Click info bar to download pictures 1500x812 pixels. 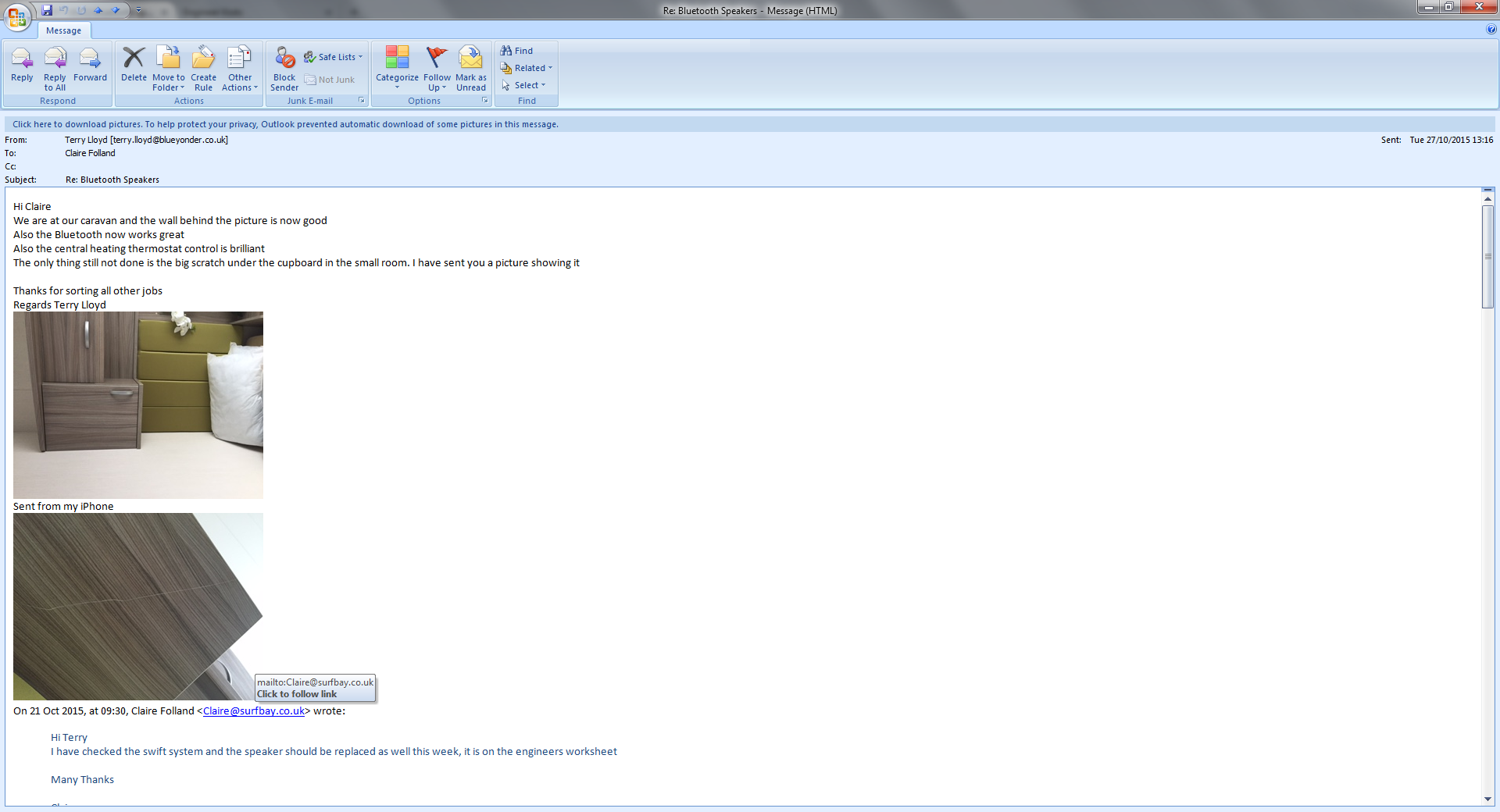tap(750, 124)
